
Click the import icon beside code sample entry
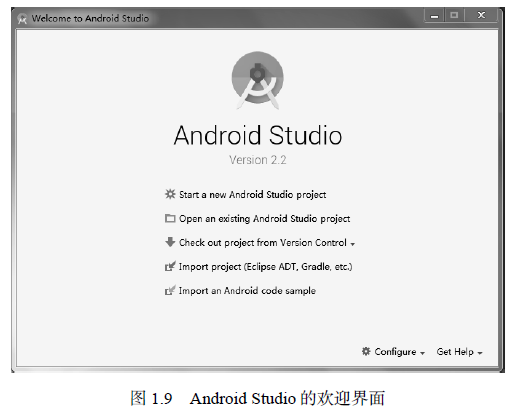(x=170, y=290)
